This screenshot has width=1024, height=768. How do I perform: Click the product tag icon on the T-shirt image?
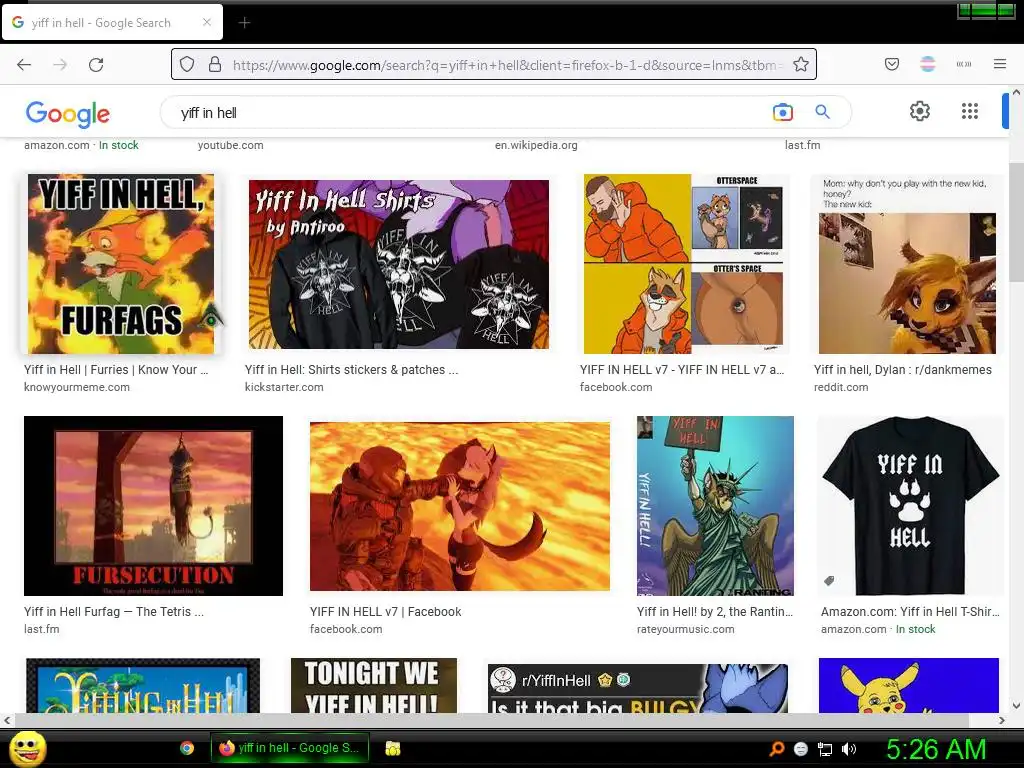tap(829, 581)
